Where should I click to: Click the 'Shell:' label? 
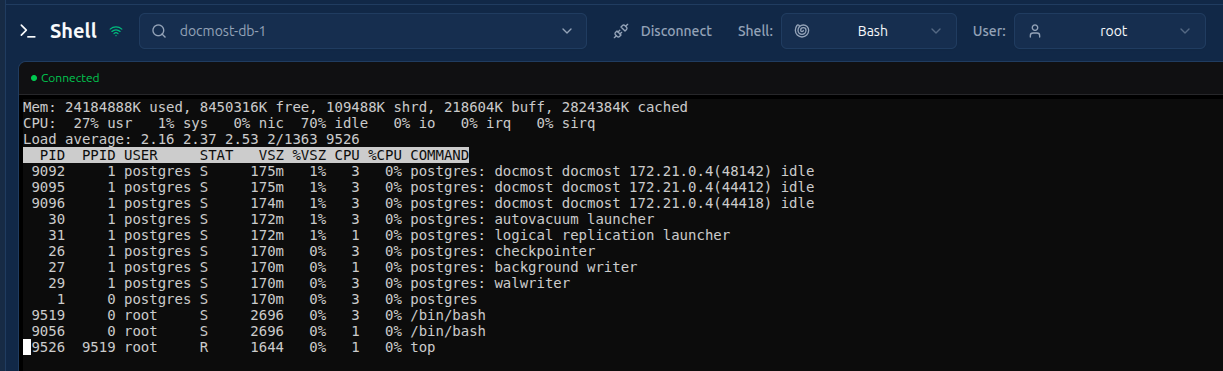click(x=755, y=31)
